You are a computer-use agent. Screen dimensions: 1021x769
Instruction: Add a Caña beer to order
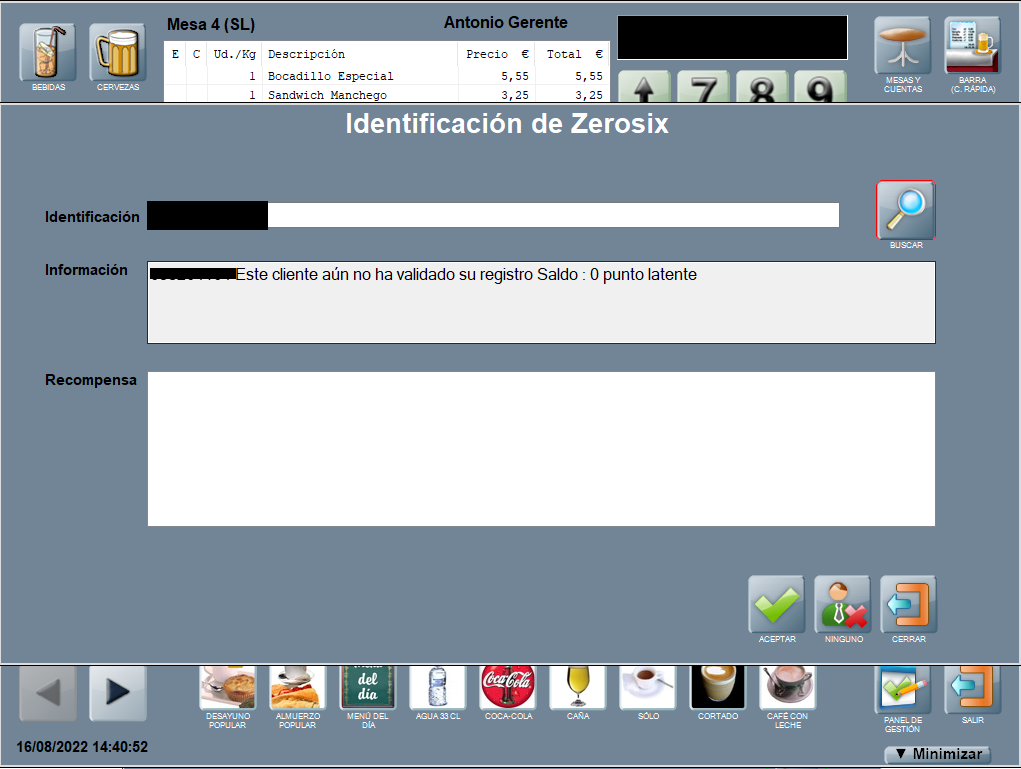click(578, 687)
